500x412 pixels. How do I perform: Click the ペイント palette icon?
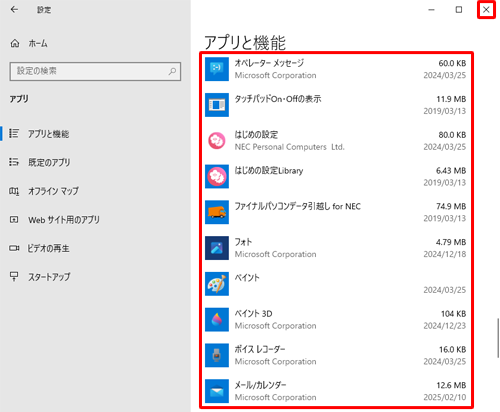pyautogui.click(x=217, y=284)
